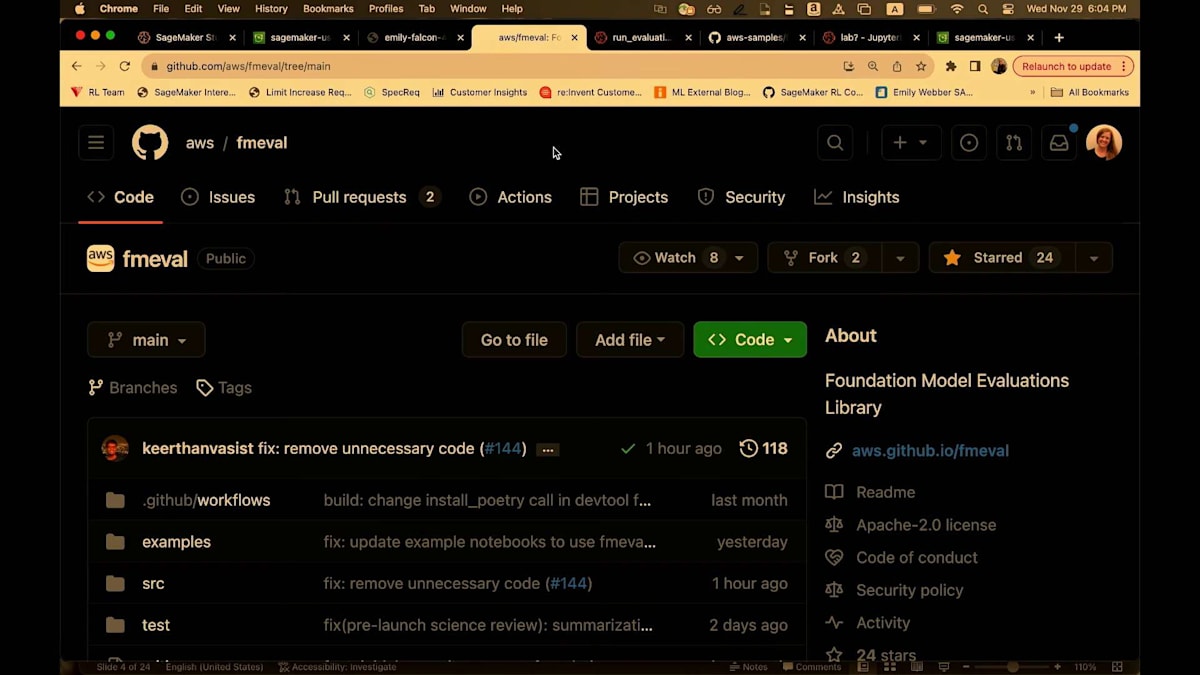Screen dimensions: 1200x675
Task: Open the Chrome Bookmarks menu
Action: click(328, 9)
